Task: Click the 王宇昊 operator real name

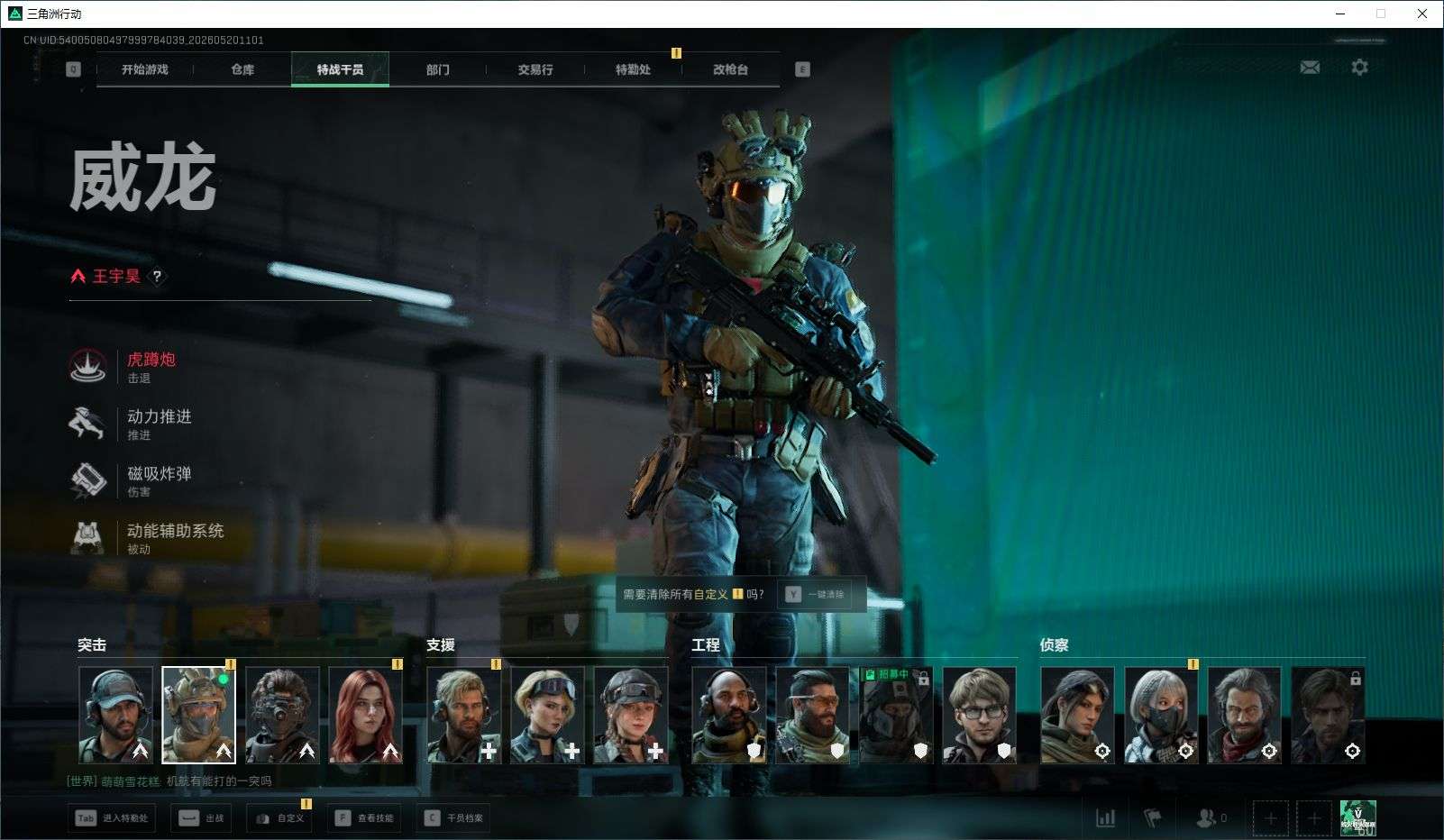Action: (x=116, y=277)
